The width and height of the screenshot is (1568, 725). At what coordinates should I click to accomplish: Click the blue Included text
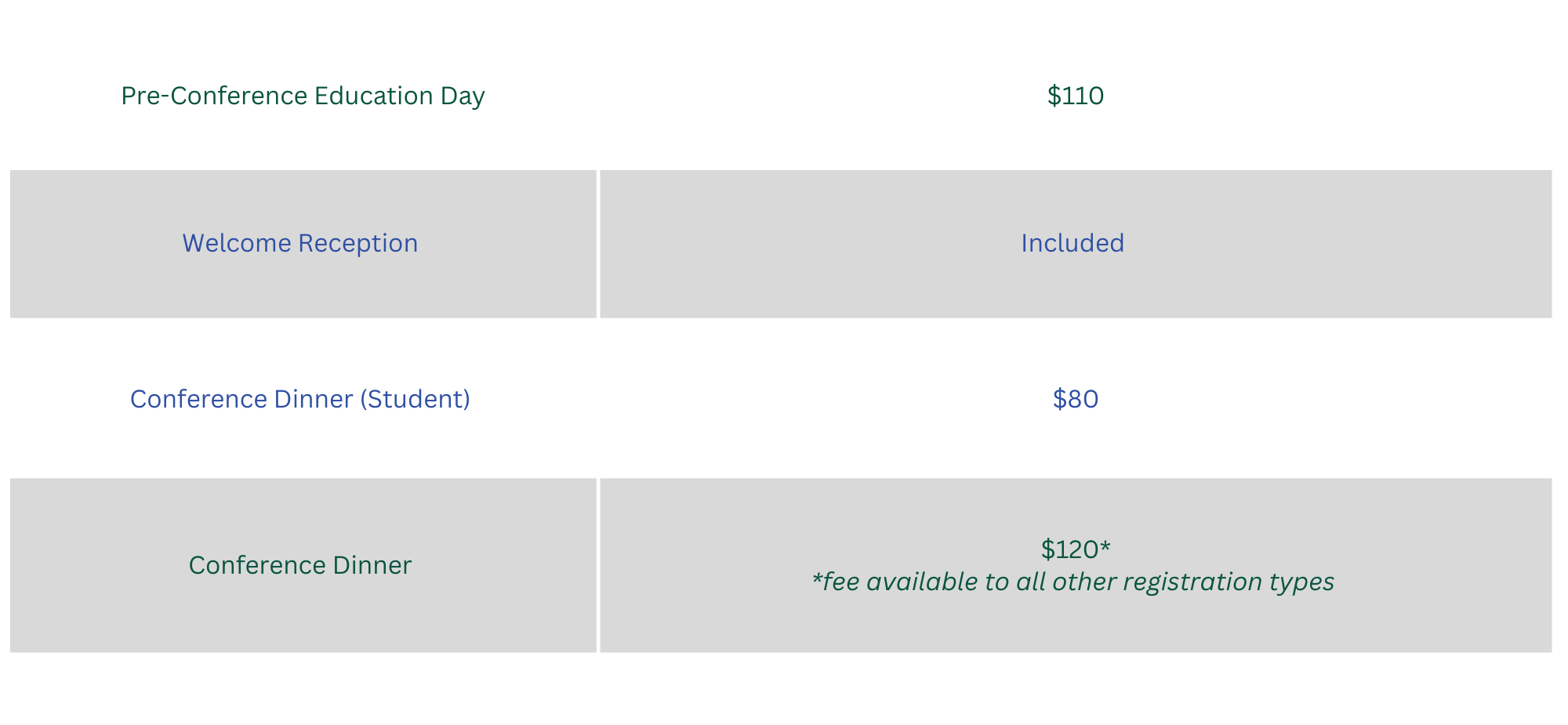1072,243
